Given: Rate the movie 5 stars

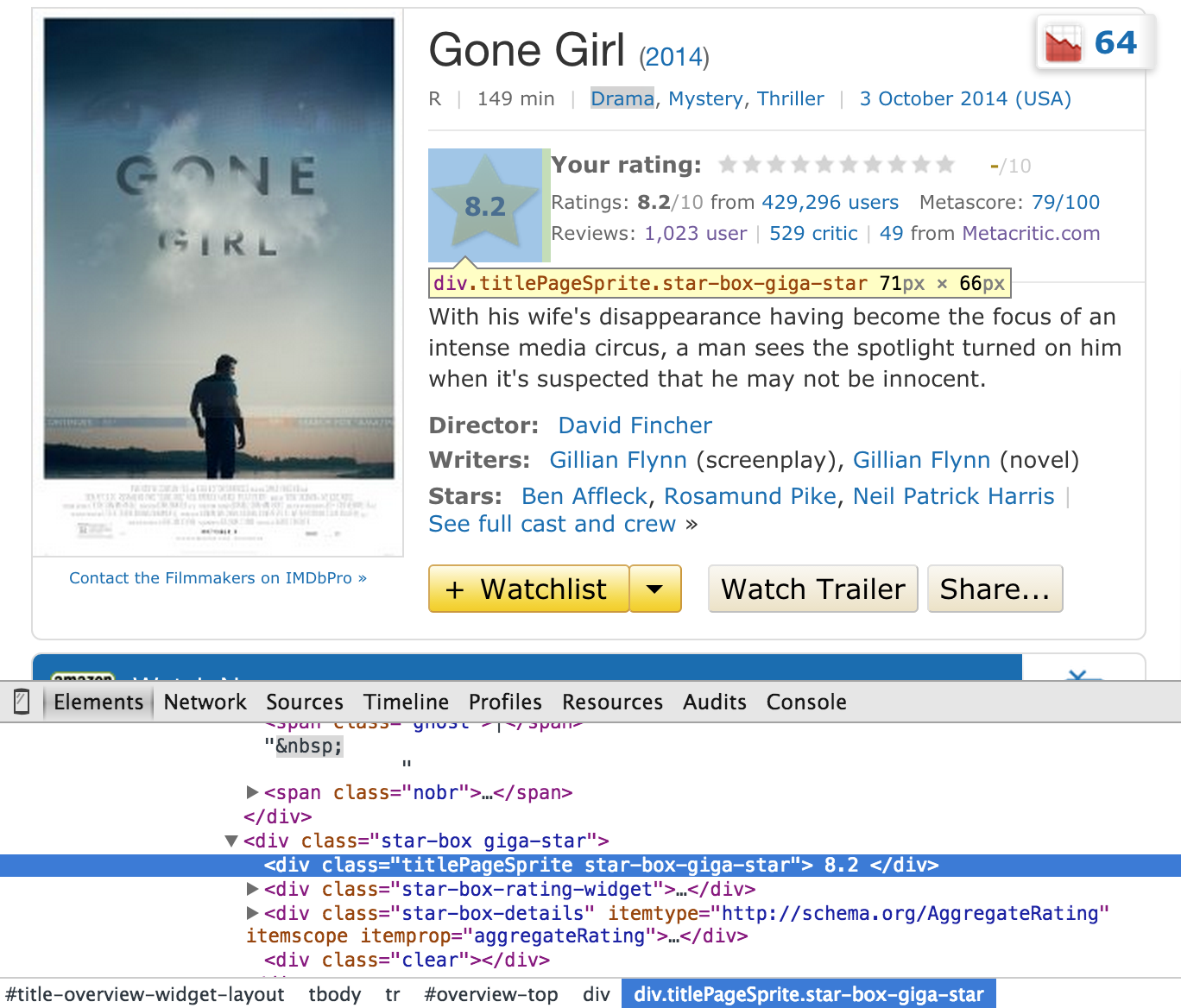Looking at the screenshot, I should point(824,164).
